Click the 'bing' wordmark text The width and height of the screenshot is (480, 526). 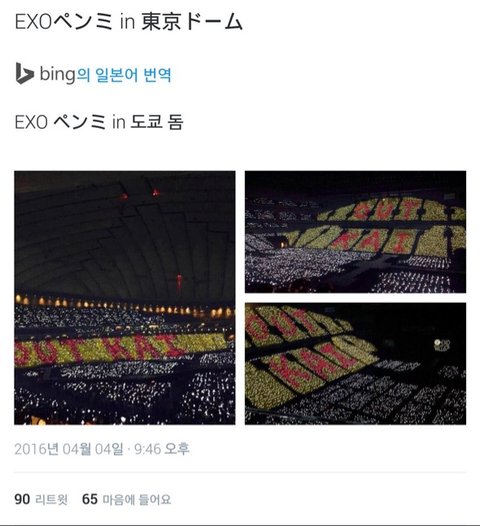[x=57, y=74]
